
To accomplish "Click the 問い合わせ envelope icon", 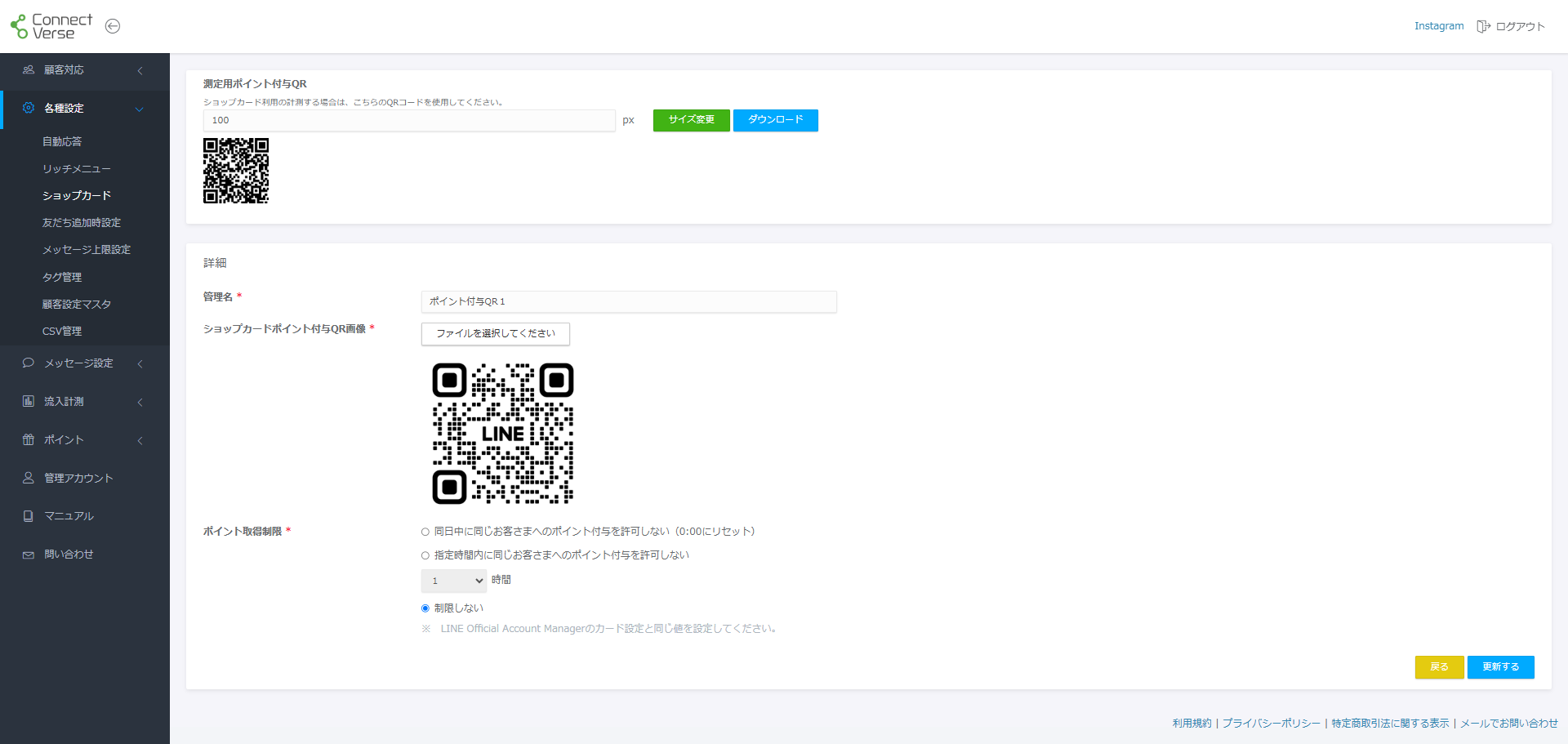I will [x=29, y=555].
